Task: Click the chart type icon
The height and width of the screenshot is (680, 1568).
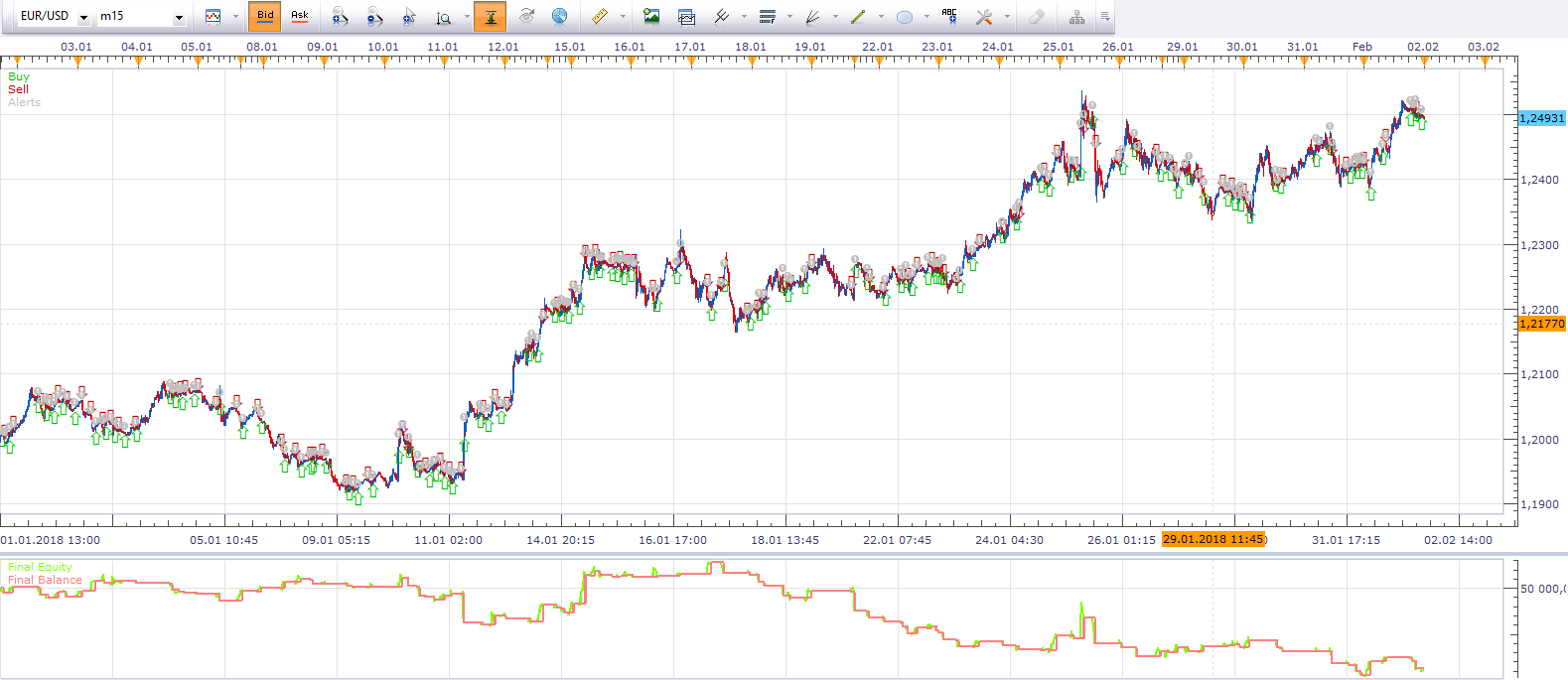Action: click(x=213, y=16)
